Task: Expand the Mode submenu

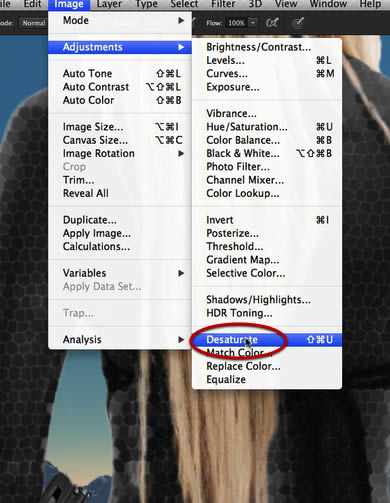Action: pyautogui.click(x=120, y=20)
